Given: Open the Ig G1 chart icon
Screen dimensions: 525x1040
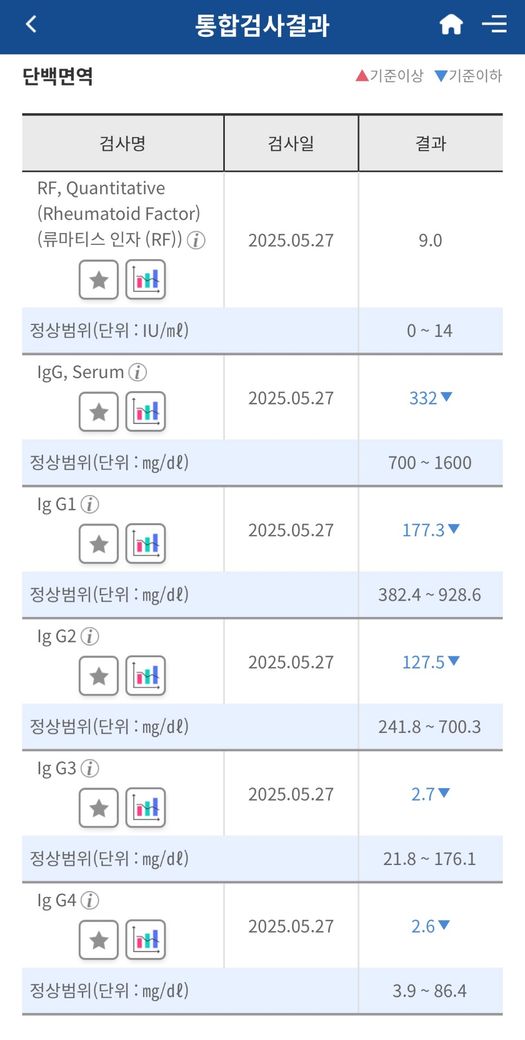Looking at the screenshot, I should [145, 544].
